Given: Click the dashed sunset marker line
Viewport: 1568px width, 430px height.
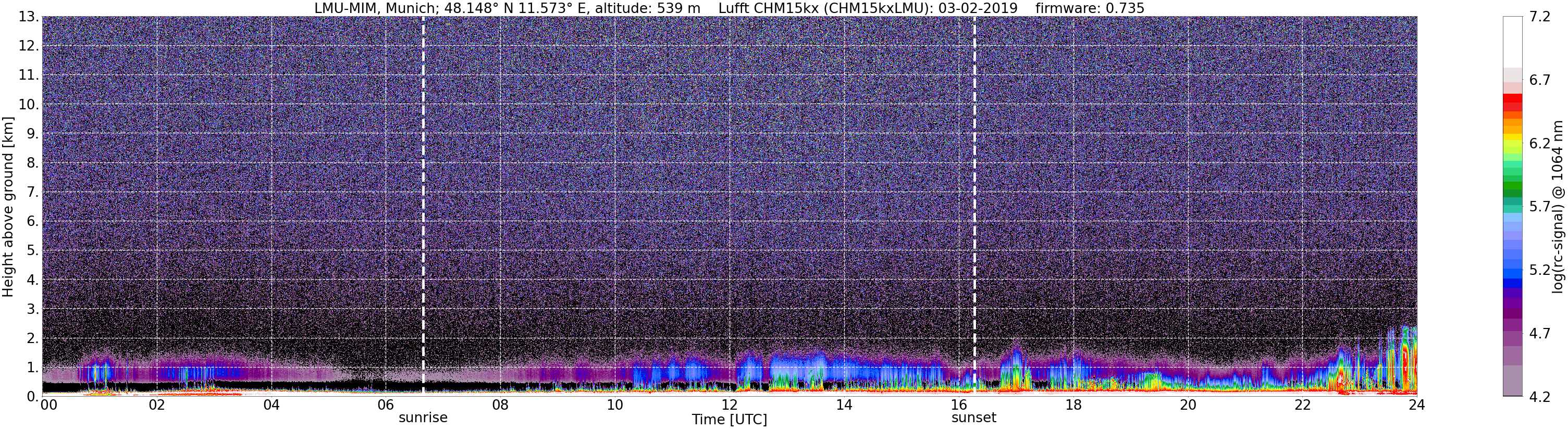Looking at the screenshot, I should pyautogui.click(x=974, y=206).
